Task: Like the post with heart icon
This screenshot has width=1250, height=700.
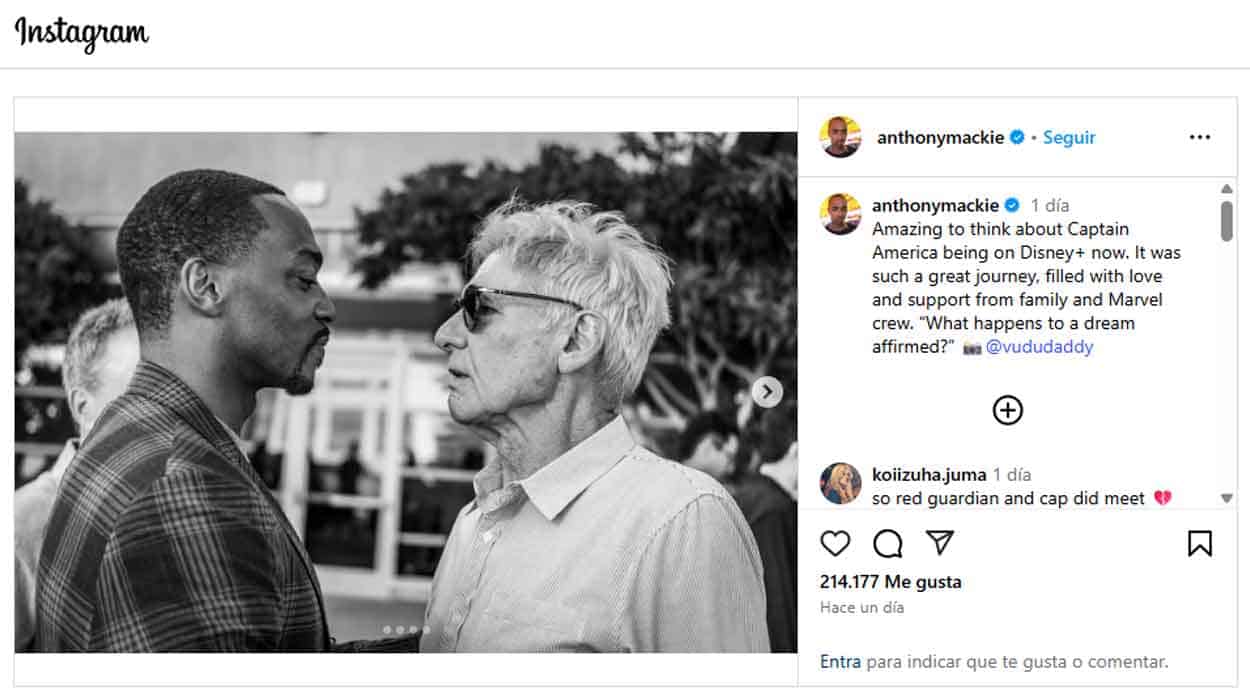Action: (x=835, y=543)
